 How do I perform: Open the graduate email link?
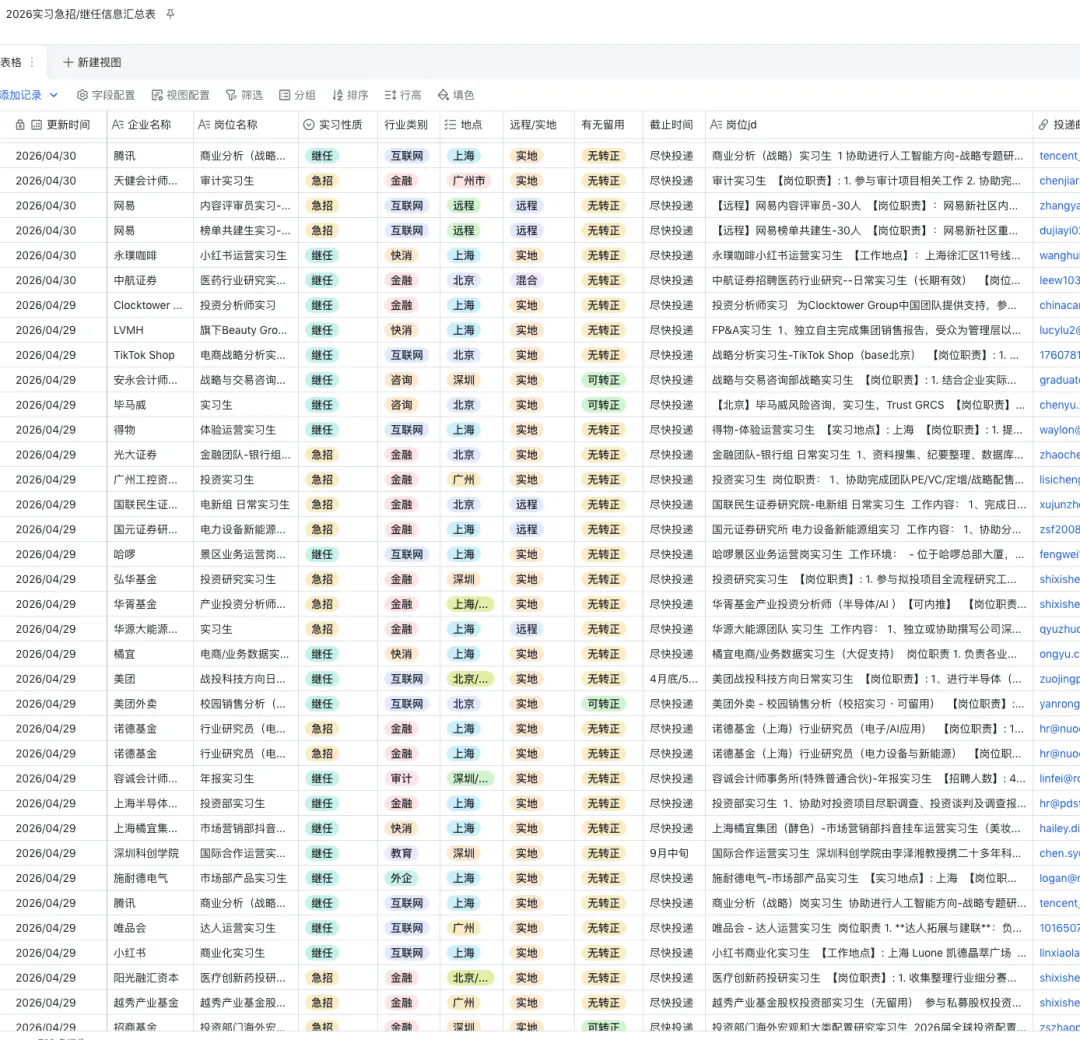point(1059,380)
